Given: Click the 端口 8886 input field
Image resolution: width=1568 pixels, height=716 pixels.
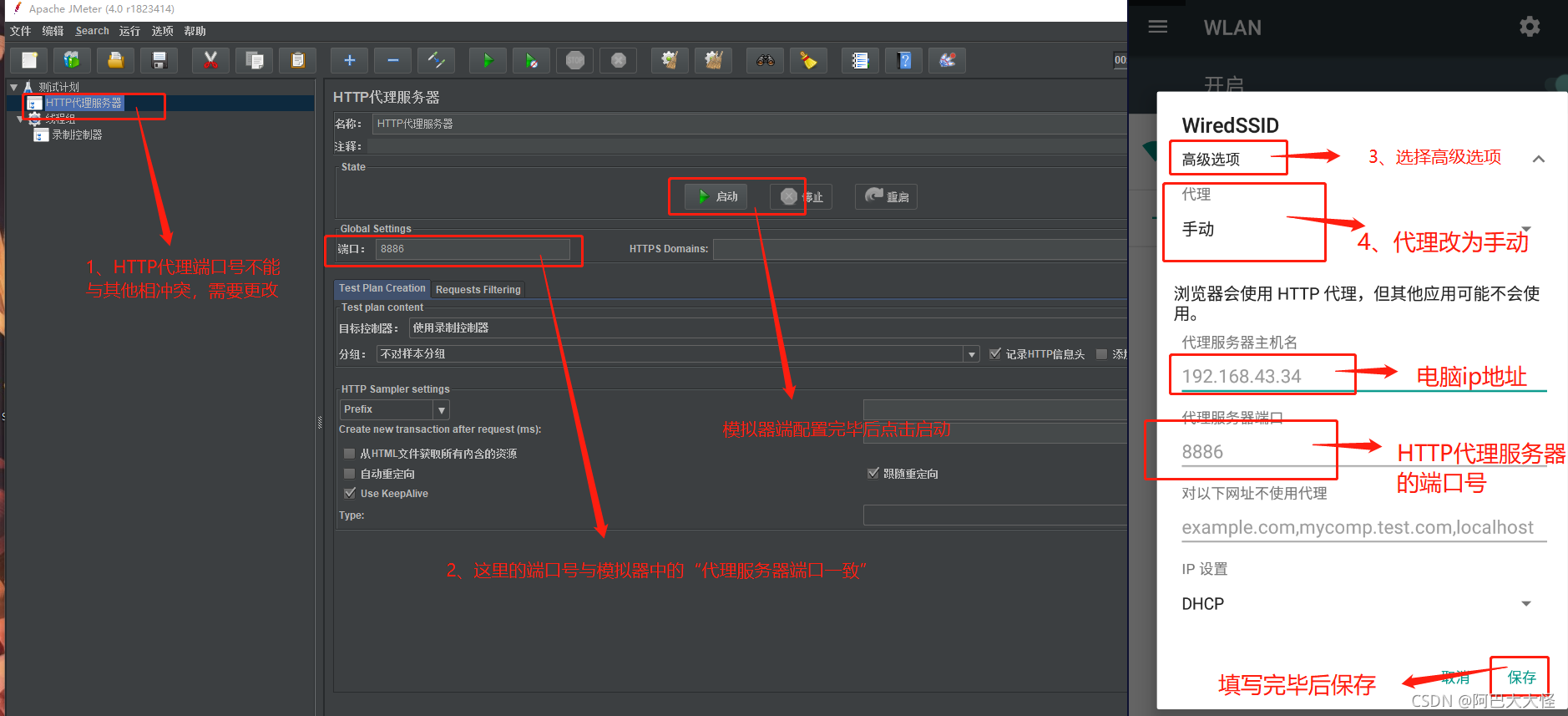Looking at the screenshot, I should tap(473, 249).
